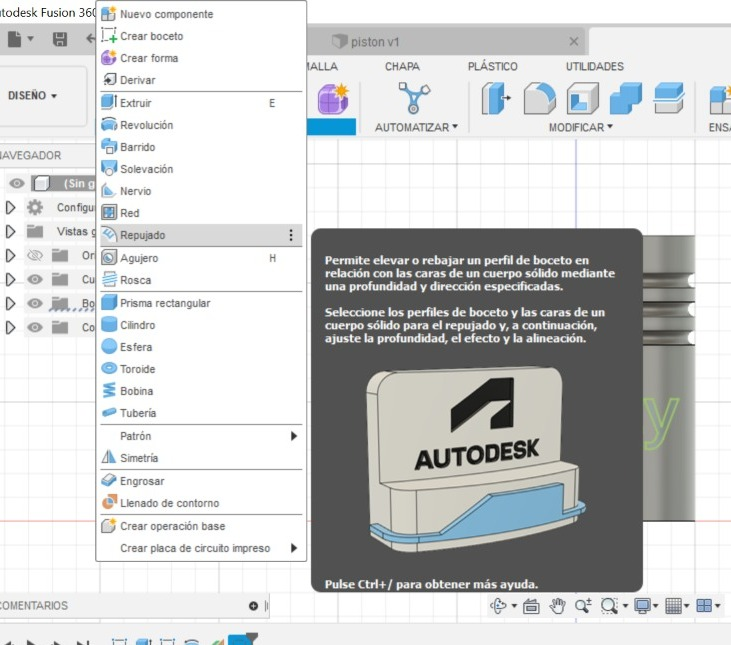
Task: Open the DISEÑO workspace dropdown
Action: click(32, 96)
